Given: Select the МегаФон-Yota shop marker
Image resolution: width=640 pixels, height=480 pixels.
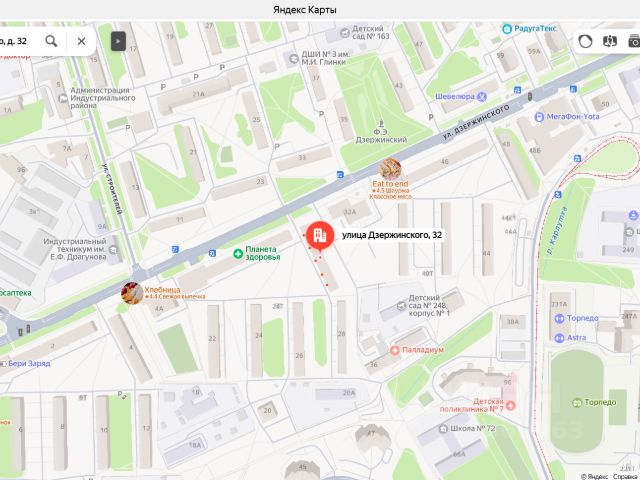Looking at the screenshot, I should (x=539, y=117).
